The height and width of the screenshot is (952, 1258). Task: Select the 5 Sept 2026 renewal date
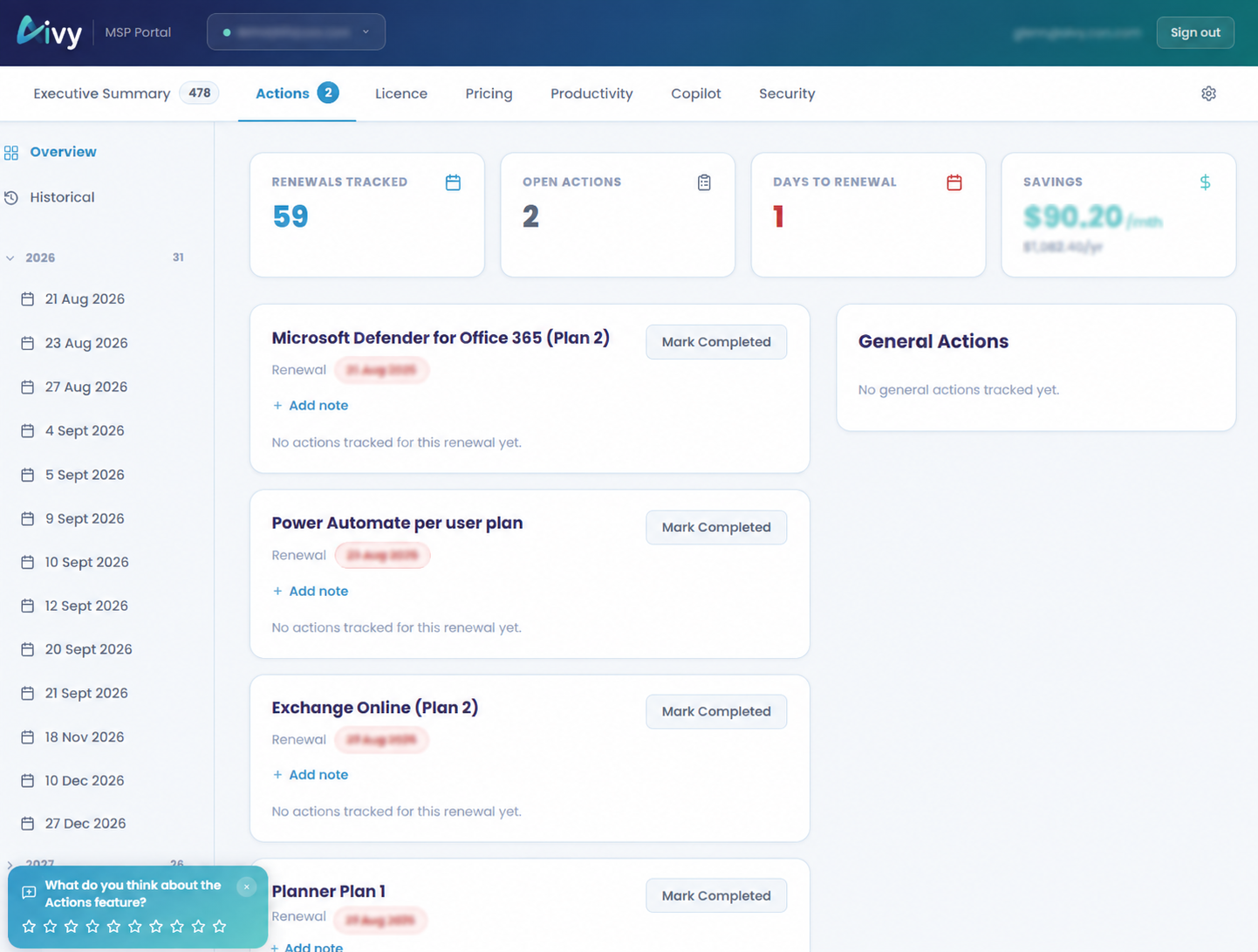pos(85,475)
